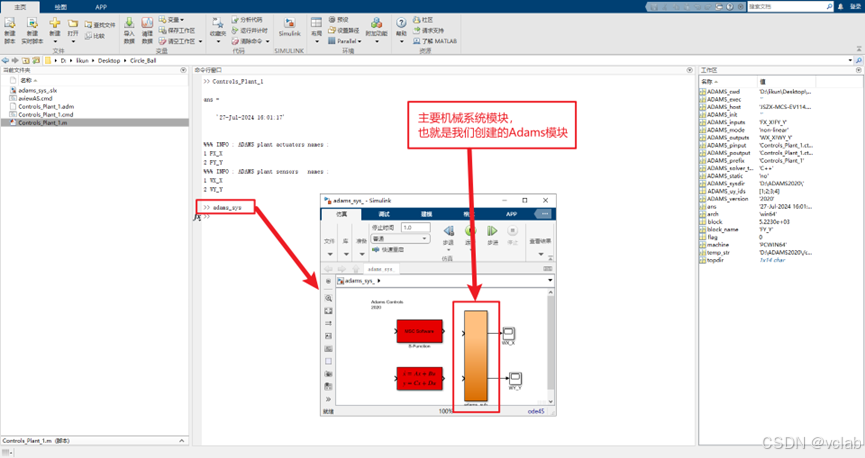The width and height of the screenshot is (865, 458).
Task: Open simulation mode dropdown (普通) in Simulink
Action: click(x=400, y=239)
